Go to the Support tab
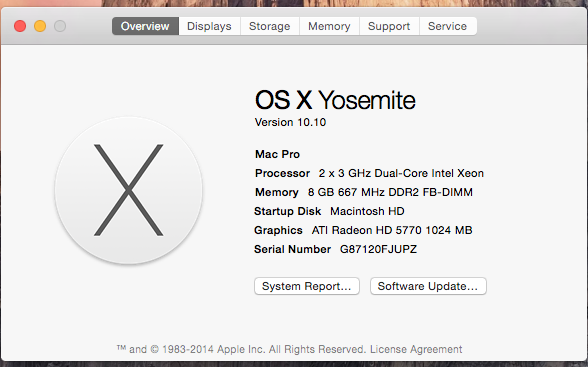This screenshot has width=588, height=367. (x=389, y=26)
